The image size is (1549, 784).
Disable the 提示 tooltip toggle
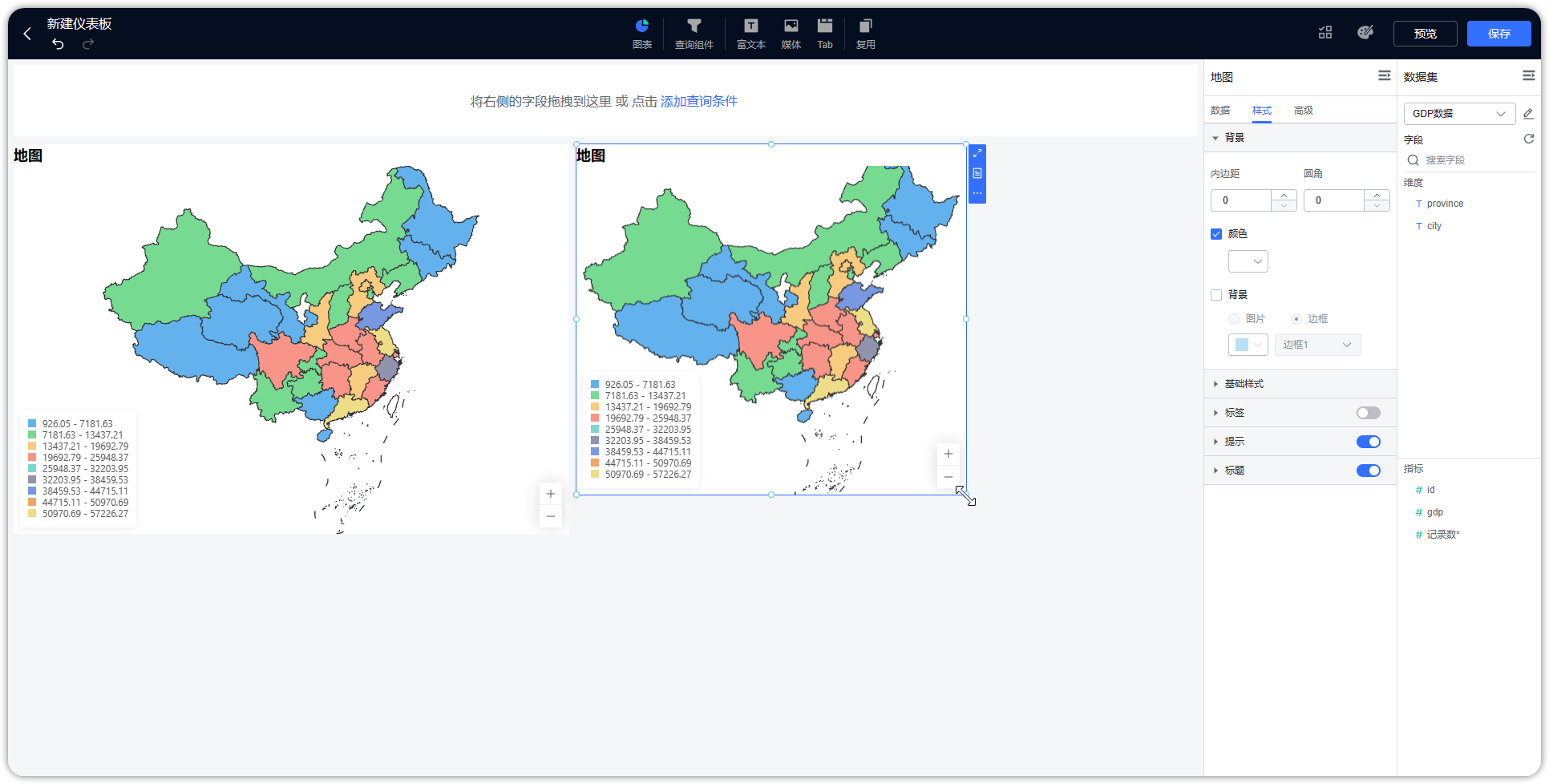click(x=1368, y=441)
